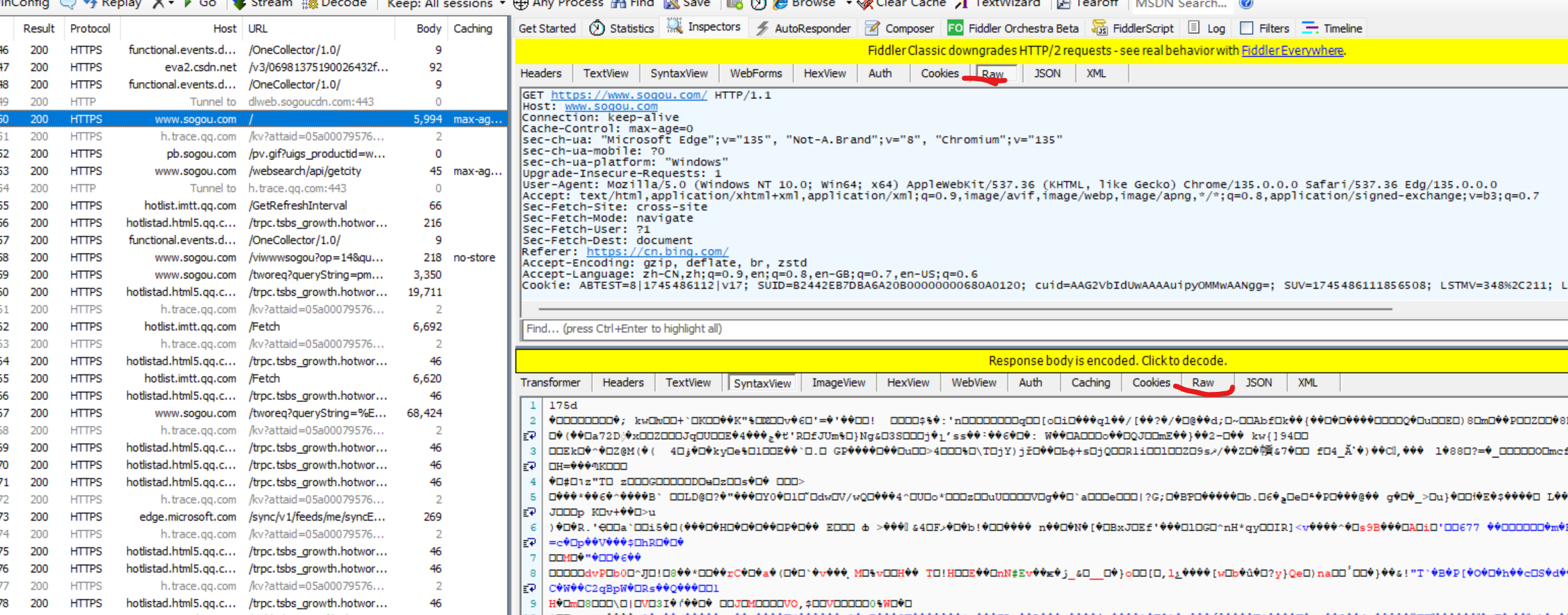Select the eva2.csdn.net session row
This screenshot has width=1568, height=615.
pyautogui.click(x=253, y=67)
